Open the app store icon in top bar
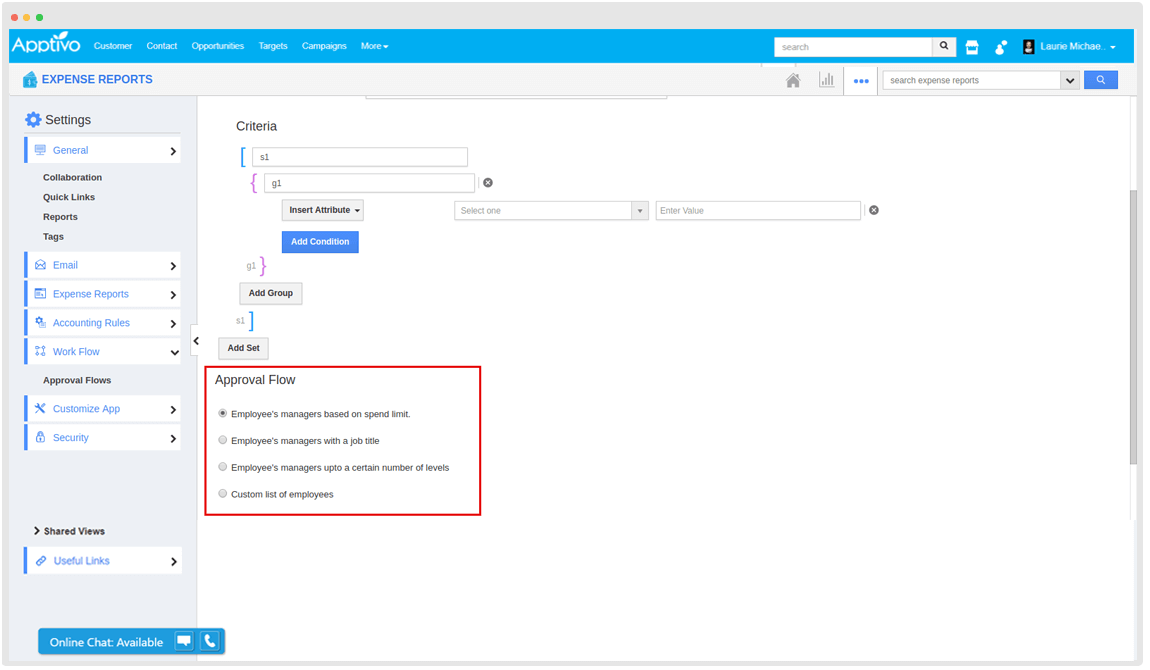 coord(972,47)
